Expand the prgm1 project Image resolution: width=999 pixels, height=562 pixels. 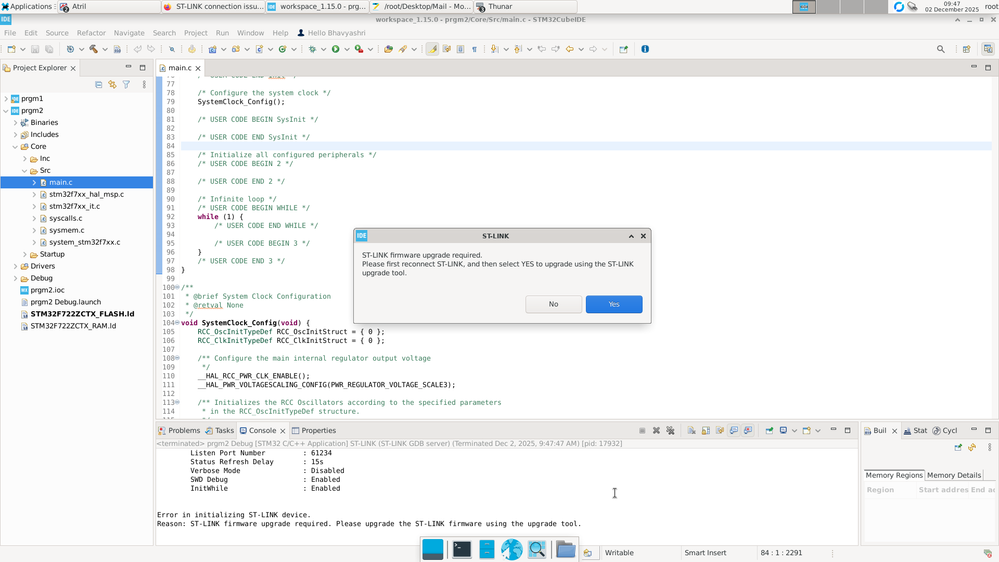(x=7, y=99)
